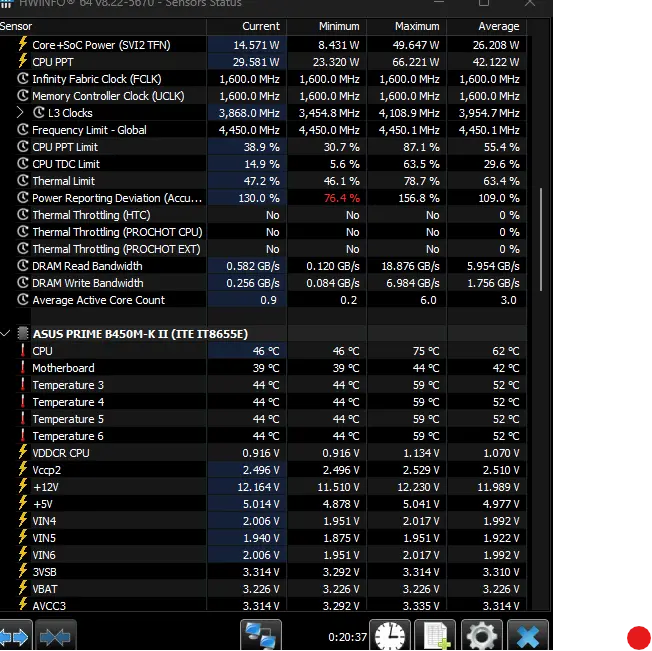Click lightning icon beside +12V
The height and width of the screenshot is (651, 652).
[x=23, y=486]
